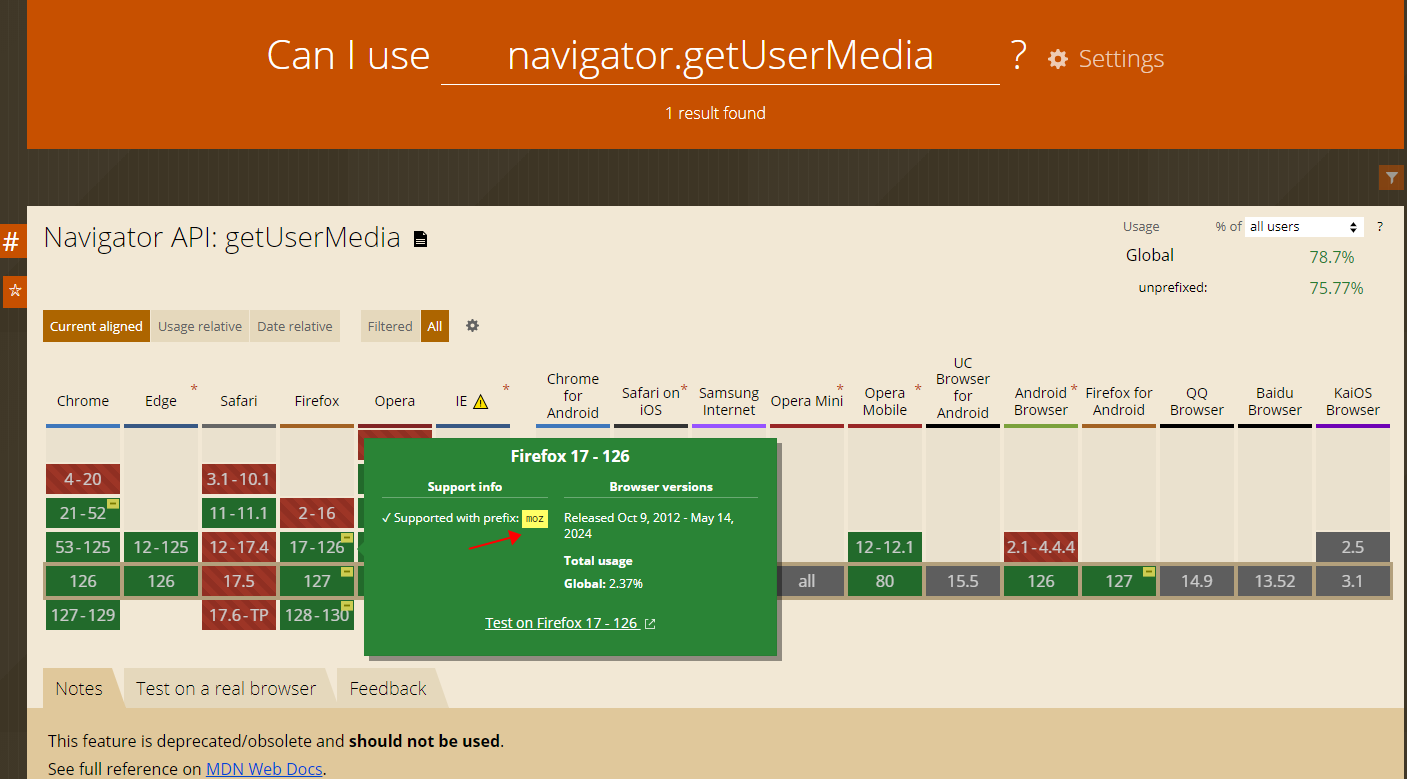Image resolution: width=1407 pixels, height=779 pixels.
Task: Click the QQ Browser header
Action: [x=1197, y=401]
